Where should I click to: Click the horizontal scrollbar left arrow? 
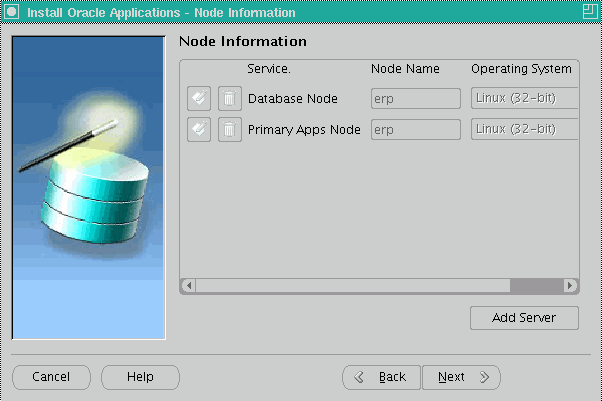(x=189, y=285)
